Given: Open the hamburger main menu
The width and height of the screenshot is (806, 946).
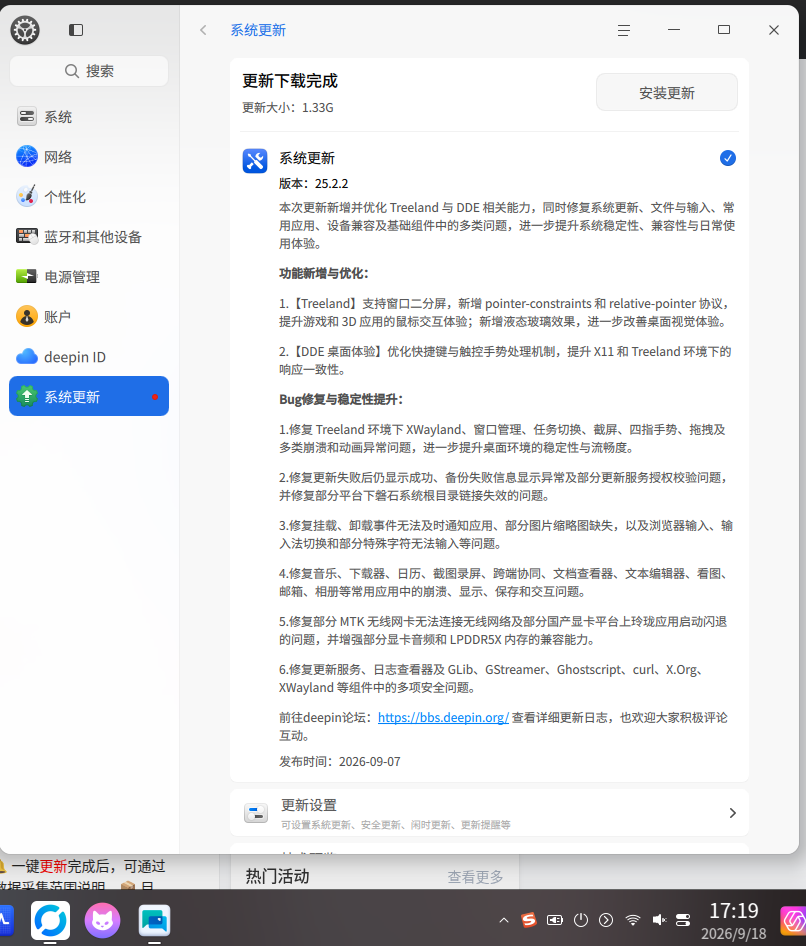Looking at the screenshot, I should [624, 30].
